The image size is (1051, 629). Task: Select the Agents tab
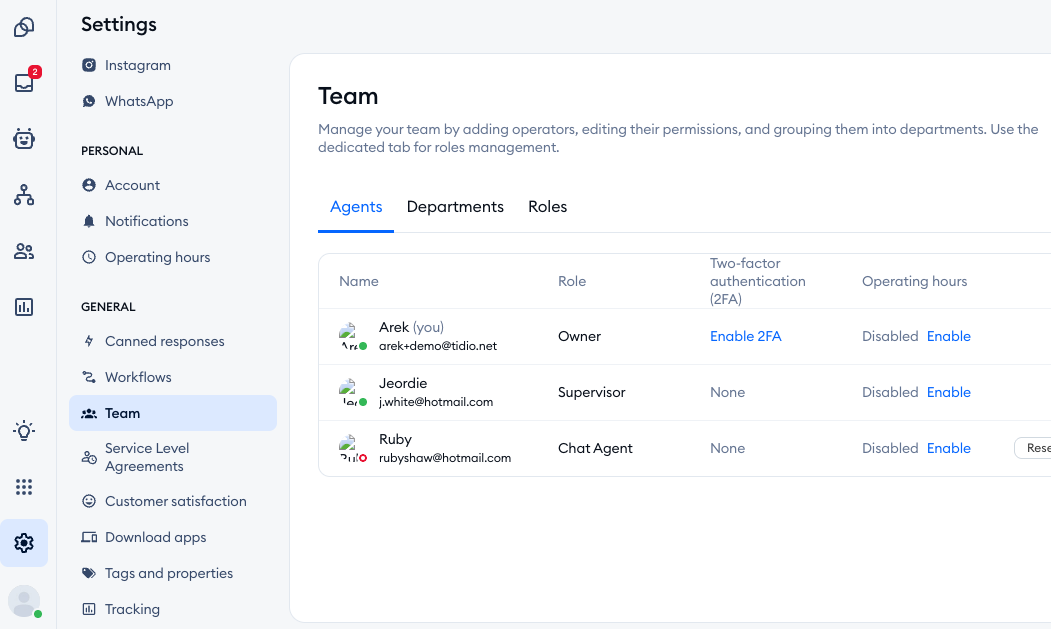pos(356,207)
